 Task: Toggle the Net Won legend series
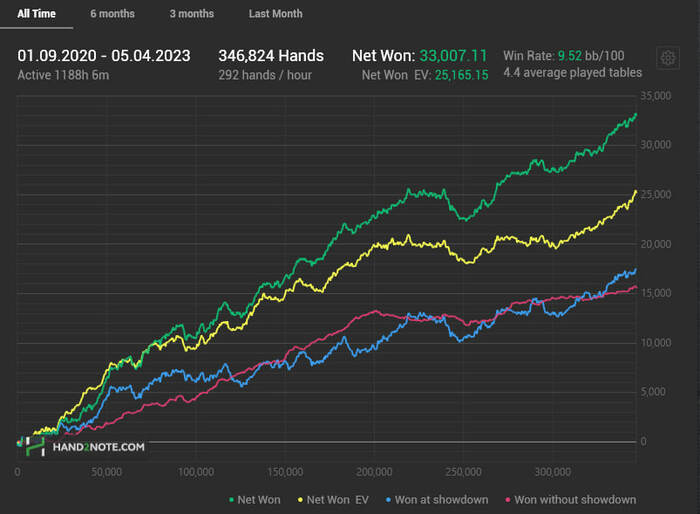(255, 500)
